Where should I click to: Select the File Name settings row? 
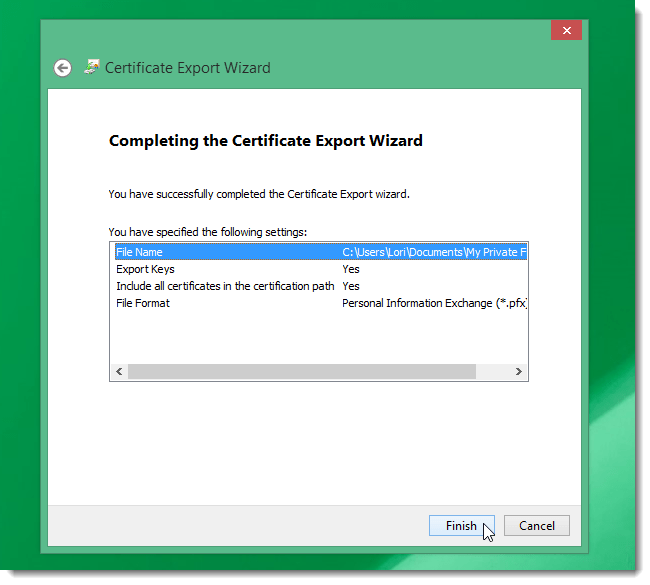321,252
